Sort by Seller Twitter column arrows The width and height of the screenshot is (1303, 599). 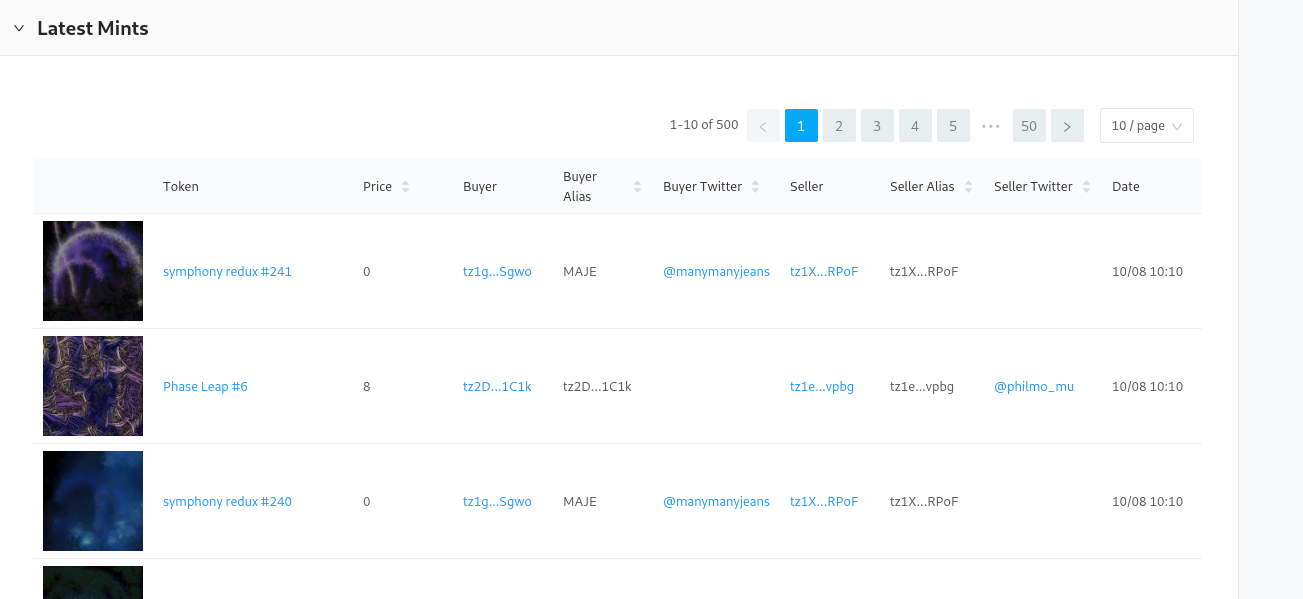1086,187
